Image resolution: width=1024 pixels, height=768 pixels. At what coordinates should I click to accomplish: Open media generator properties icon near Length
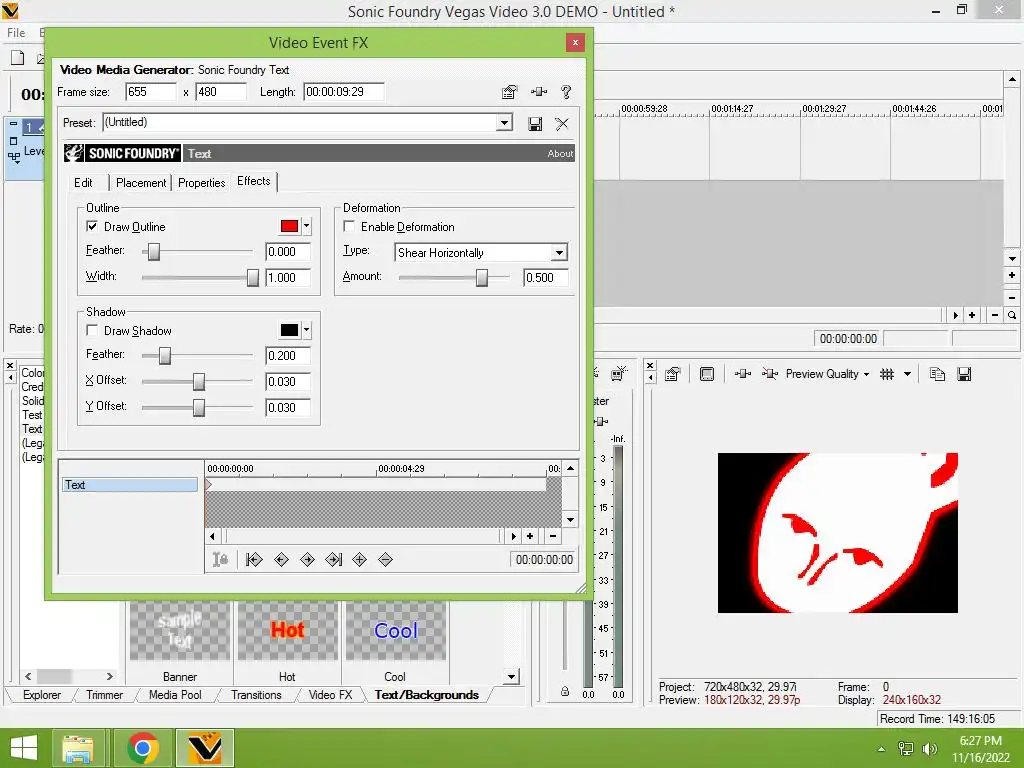pyautogui.click(x=509, y=92)
